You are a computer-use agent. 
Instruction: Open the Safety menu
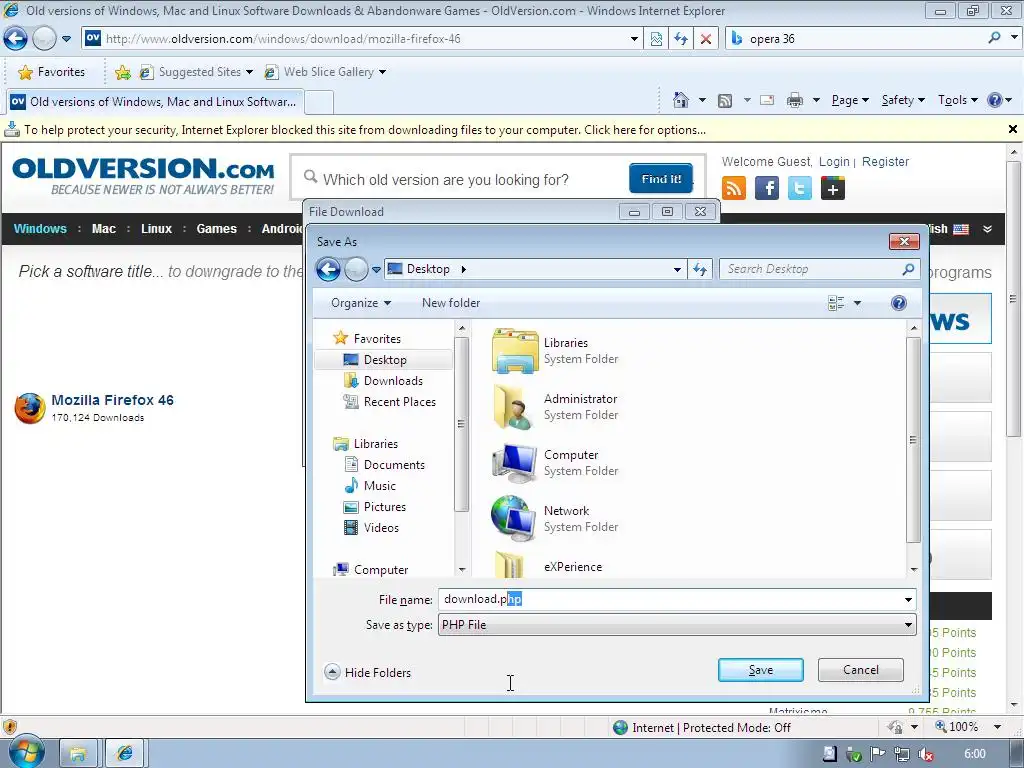[903, 100]
